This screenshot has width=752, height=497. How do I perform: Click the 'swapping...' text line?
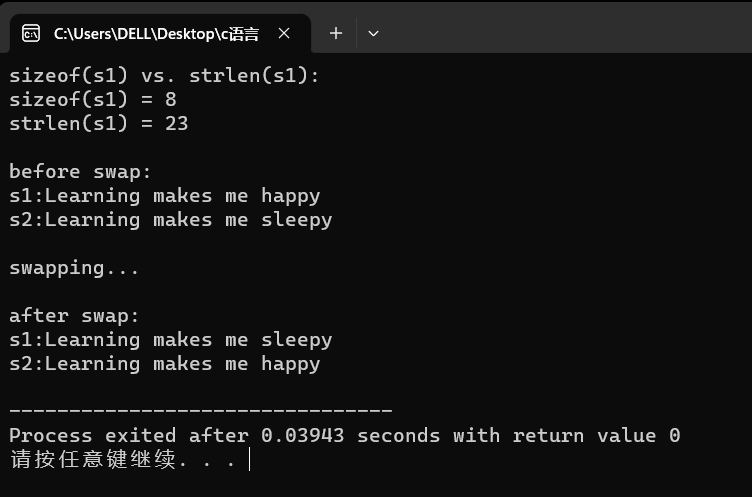[74, 268]
